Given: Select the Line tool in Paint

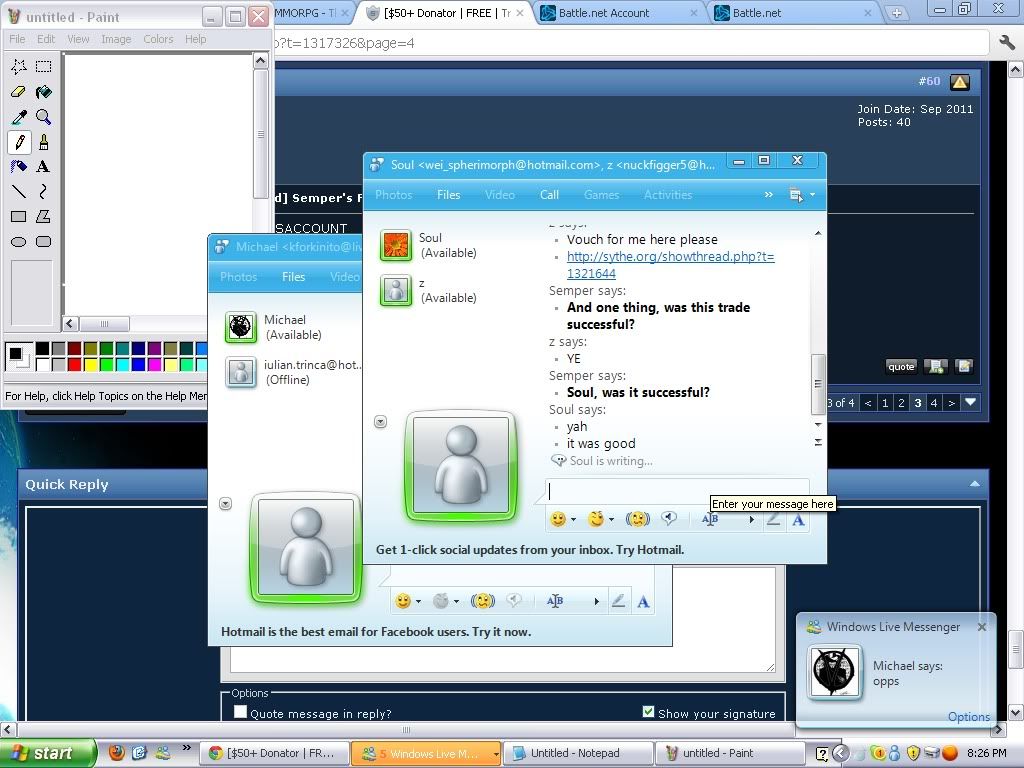Looking at the screenshot, I should click(x=19, y=191).
